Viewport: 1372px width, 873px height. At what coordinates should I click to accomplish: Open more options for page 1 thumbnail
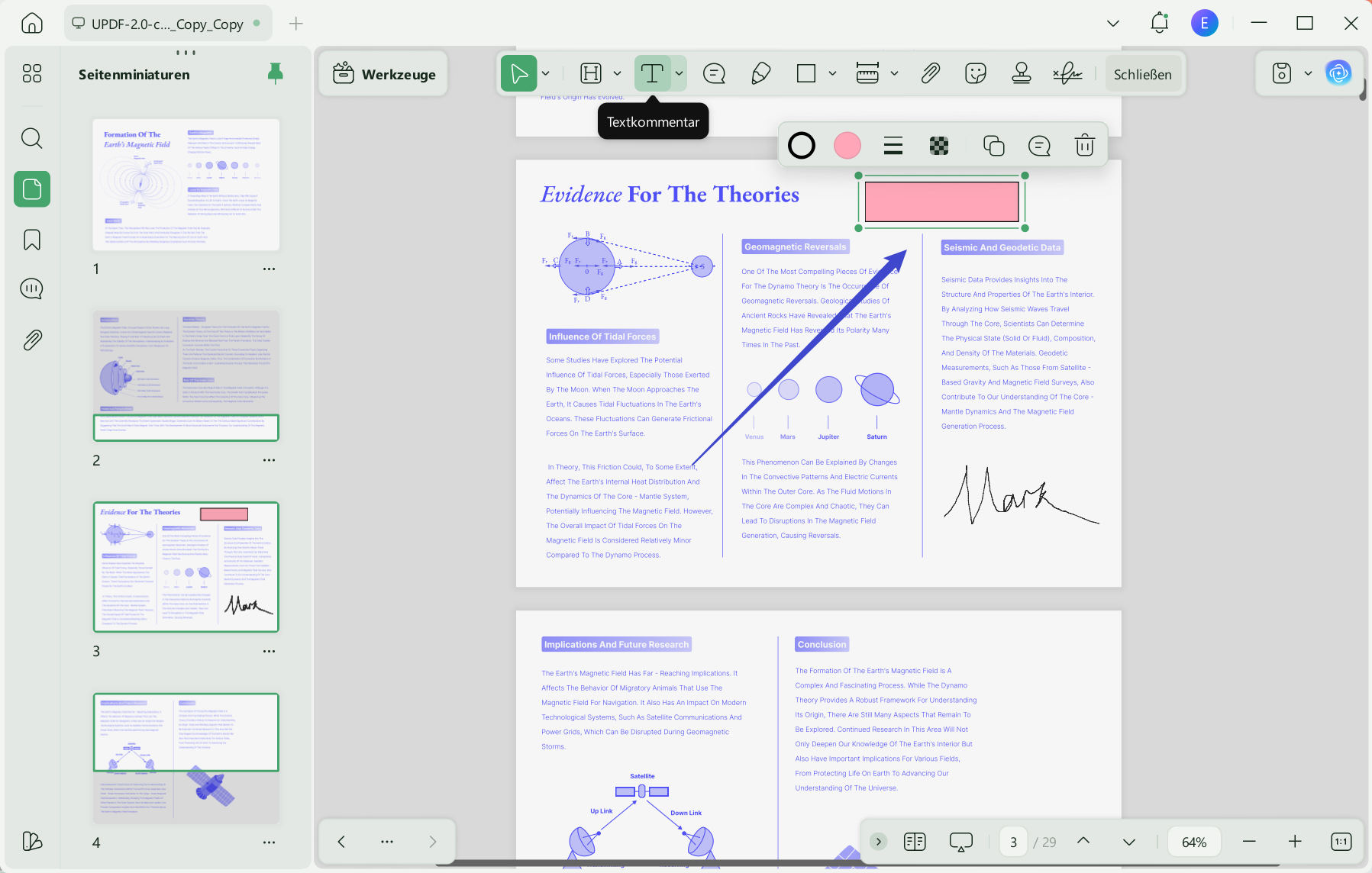269,269
